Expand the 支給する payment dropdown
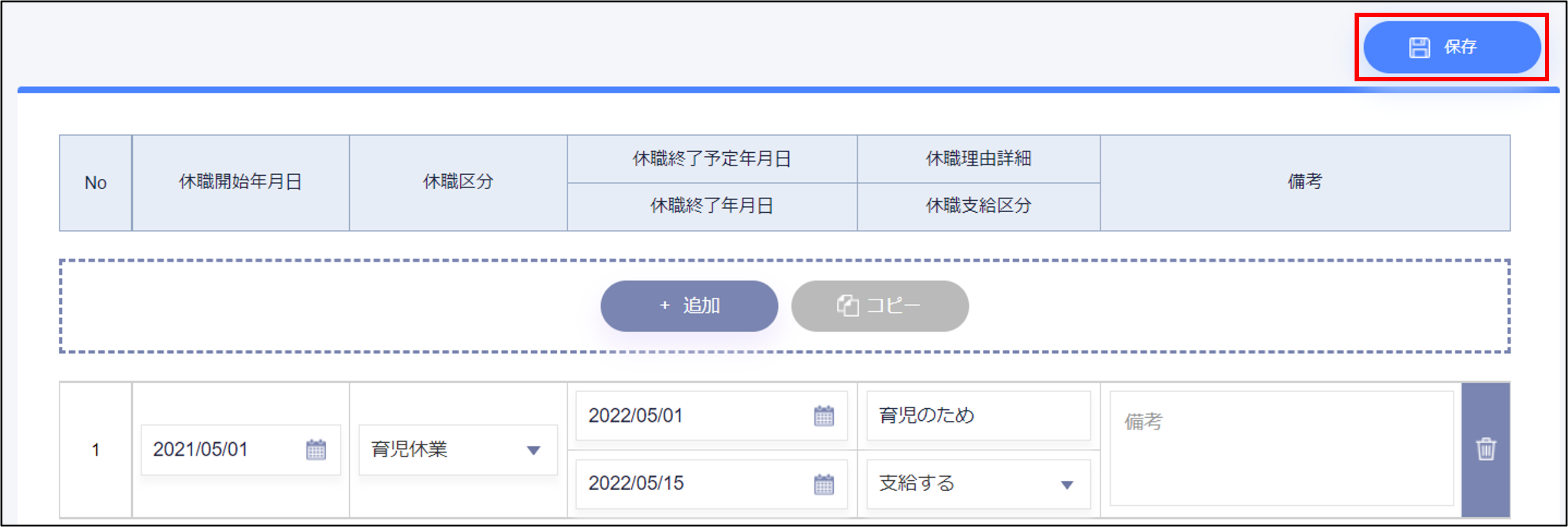The width and height of the screenshot is (1568, 527). click(1067, 485)
